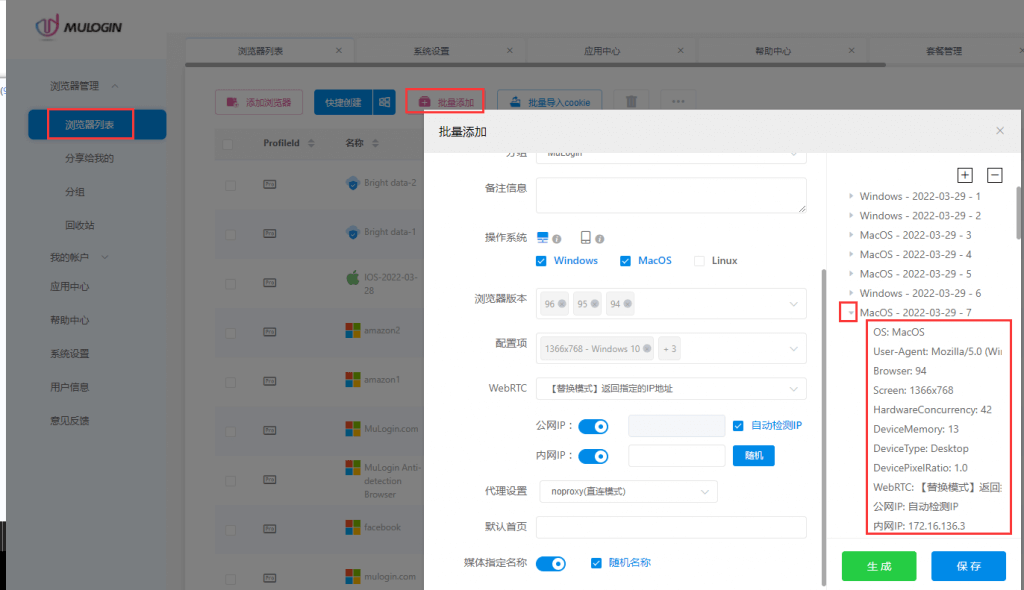Switch to the 系统设置 tab
The height and width of the screenshot is (590, 1024).
(431, 51)
